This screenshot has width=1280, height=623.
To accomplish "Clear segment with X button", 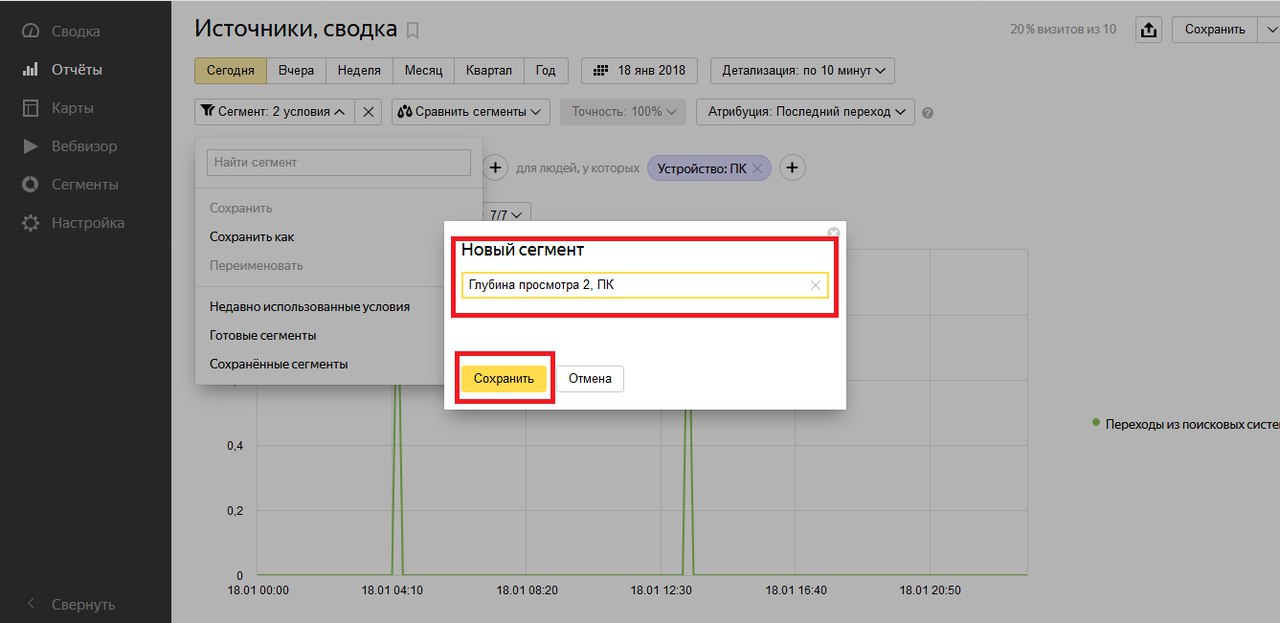I will click(368, 112).
